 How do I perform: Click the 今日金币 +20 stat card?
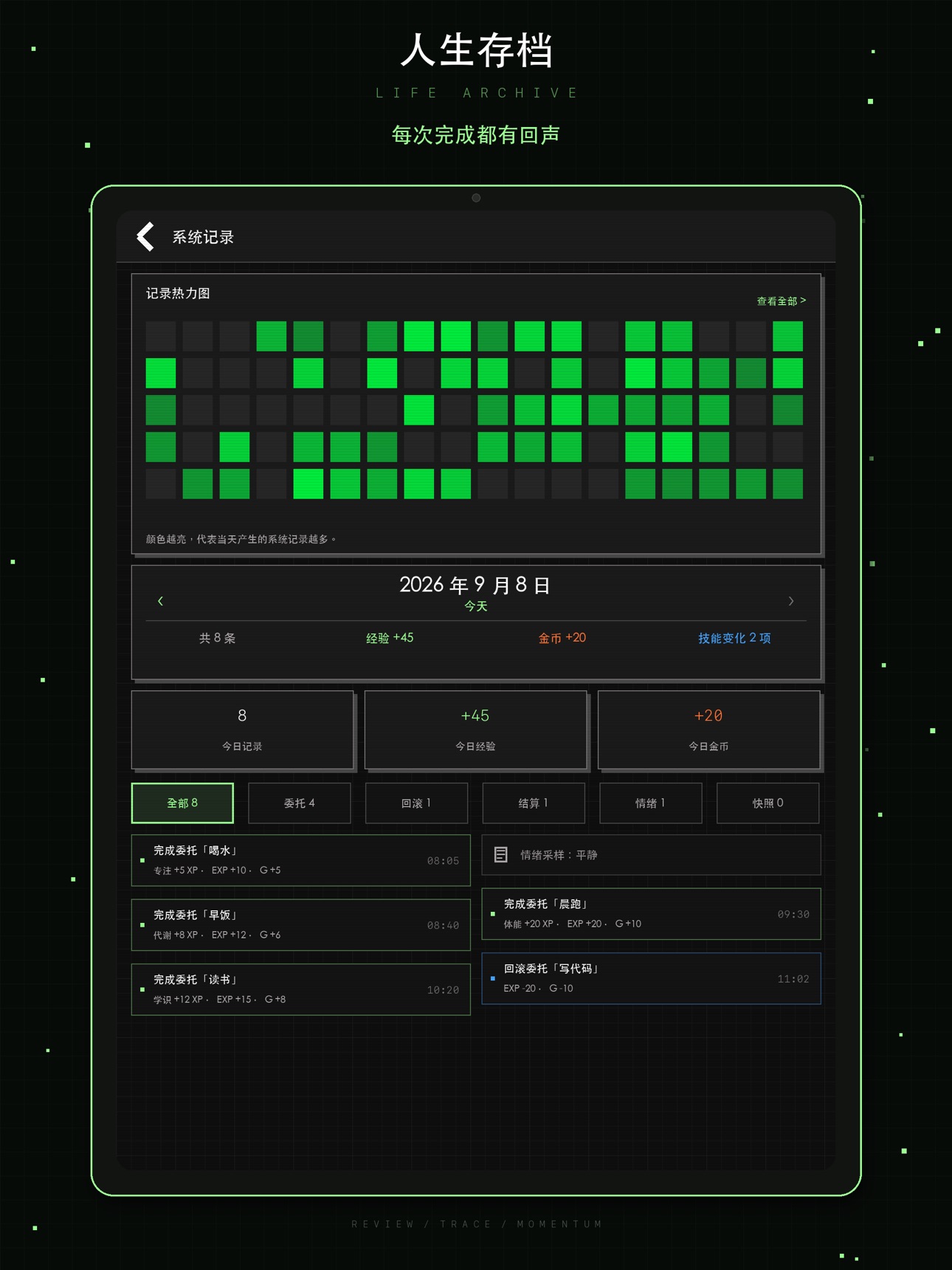pyautogui.click(x=708, y=730)
